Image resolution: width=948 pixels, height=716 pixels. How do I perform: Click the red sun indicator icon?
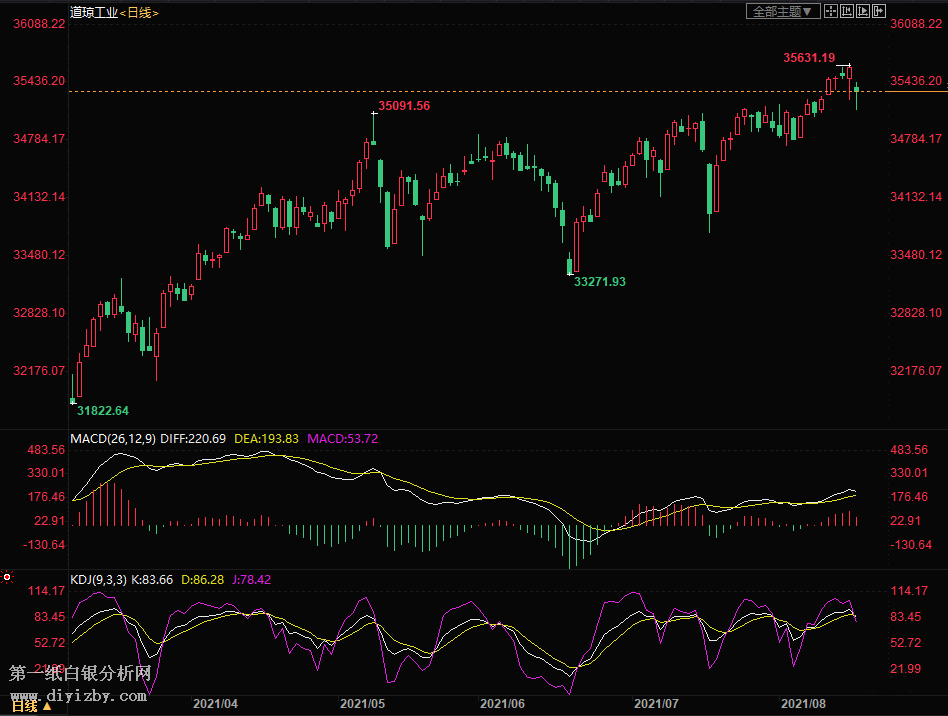7,578
